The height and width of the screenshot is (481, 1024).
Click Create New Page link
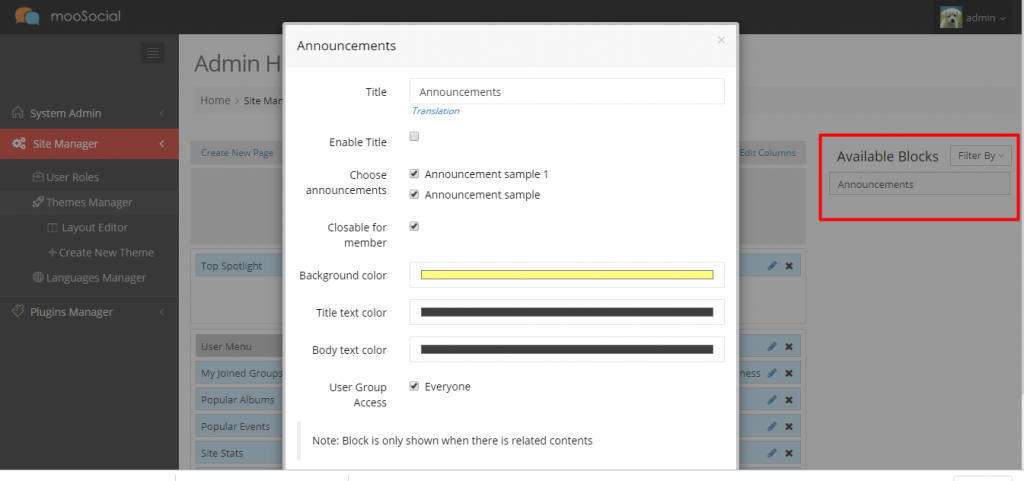[237, 153]
